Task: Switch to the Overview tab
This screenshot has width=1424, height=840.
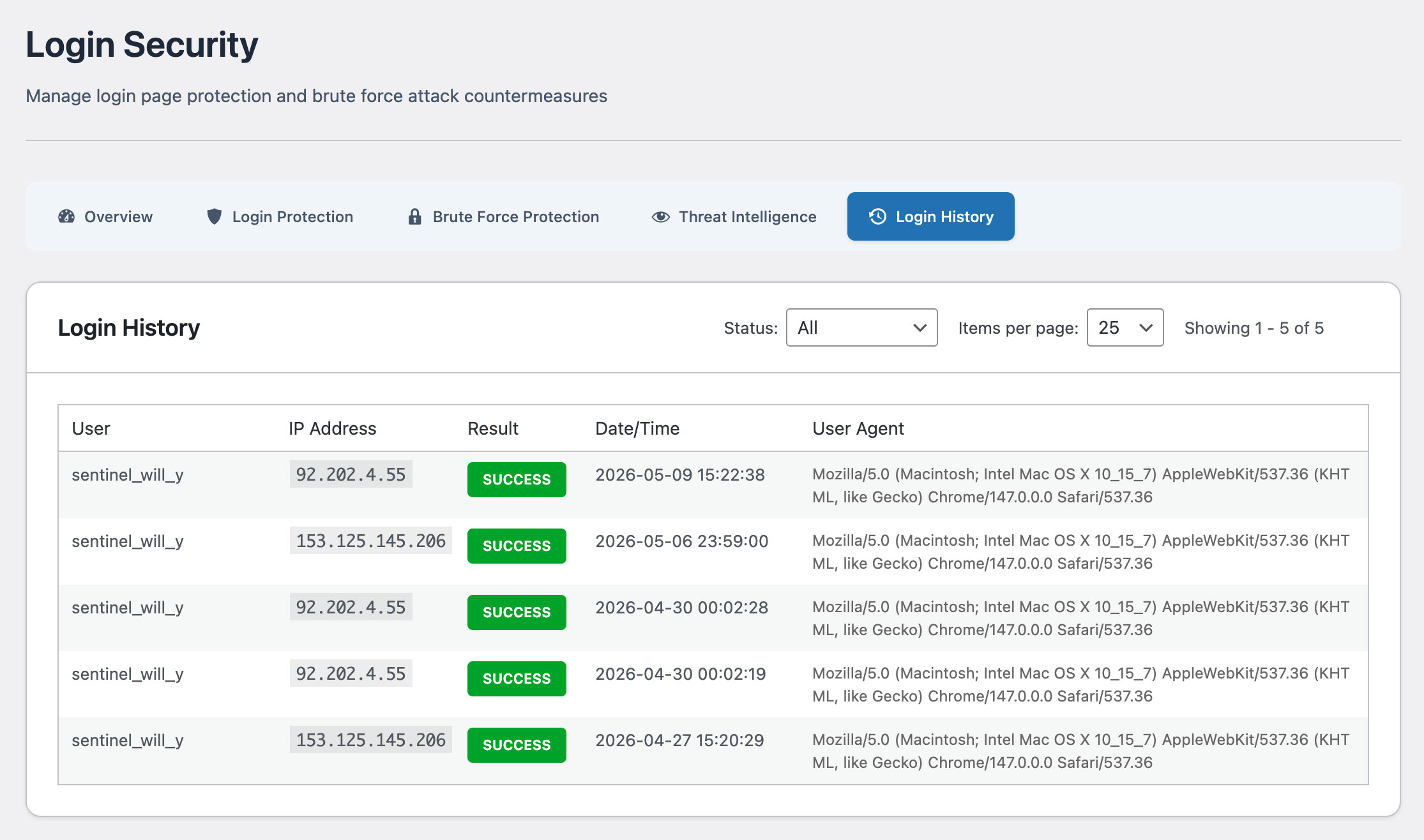Action: 105,216
